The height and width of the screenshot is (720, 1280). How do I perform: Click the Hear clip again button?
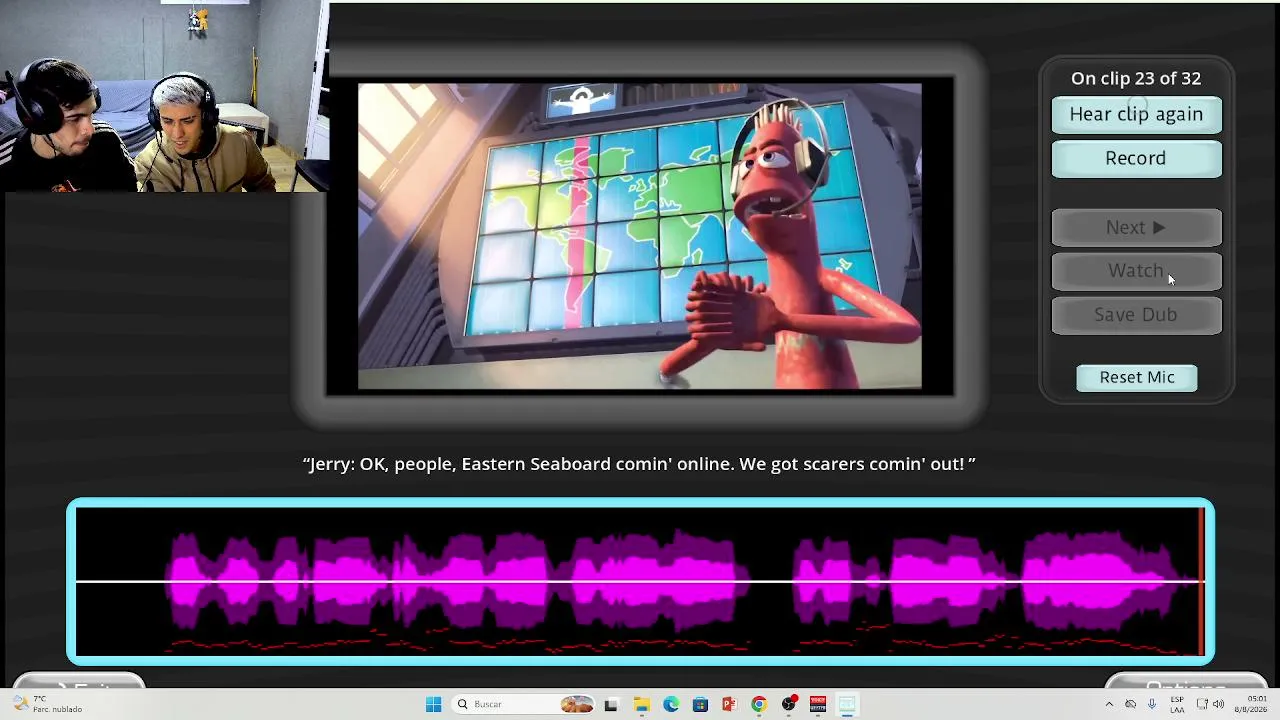click(x=1136, y=114)
